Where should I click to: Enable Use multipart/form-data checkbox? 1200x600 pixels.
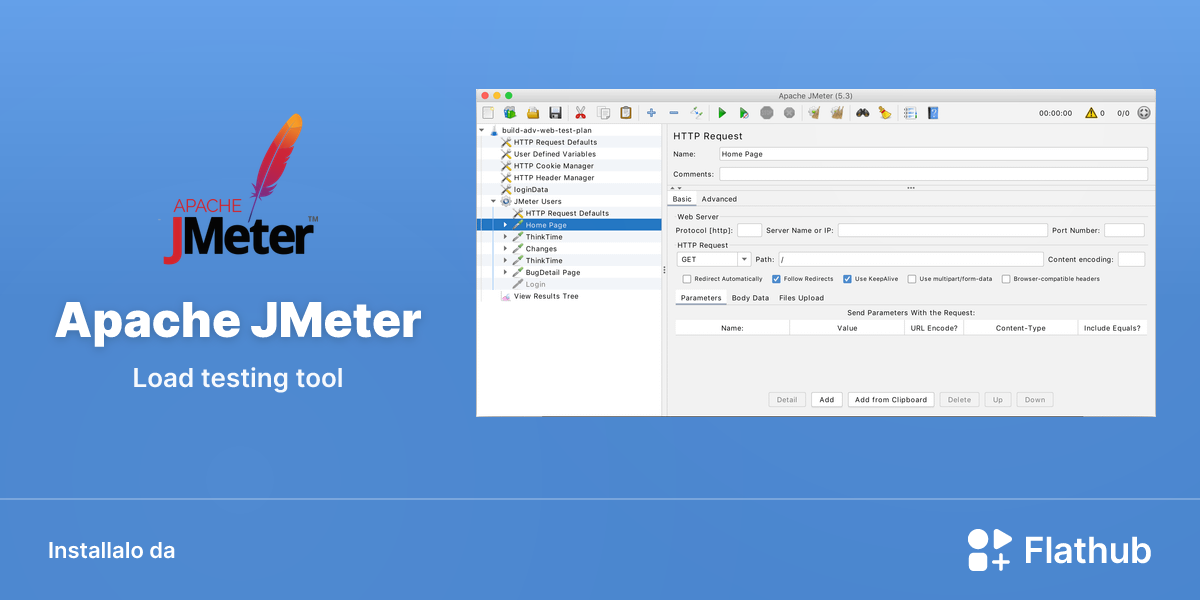912,279
